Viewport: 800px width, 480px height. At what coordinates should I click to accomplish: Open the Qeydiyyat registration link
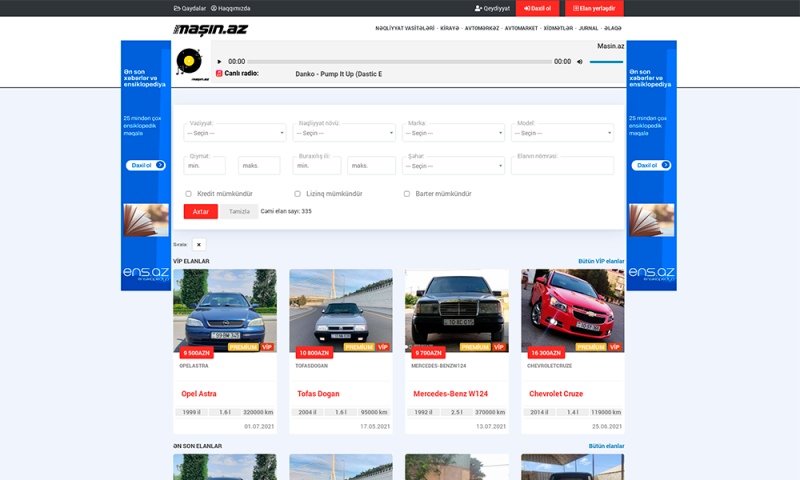pos(492,8)
